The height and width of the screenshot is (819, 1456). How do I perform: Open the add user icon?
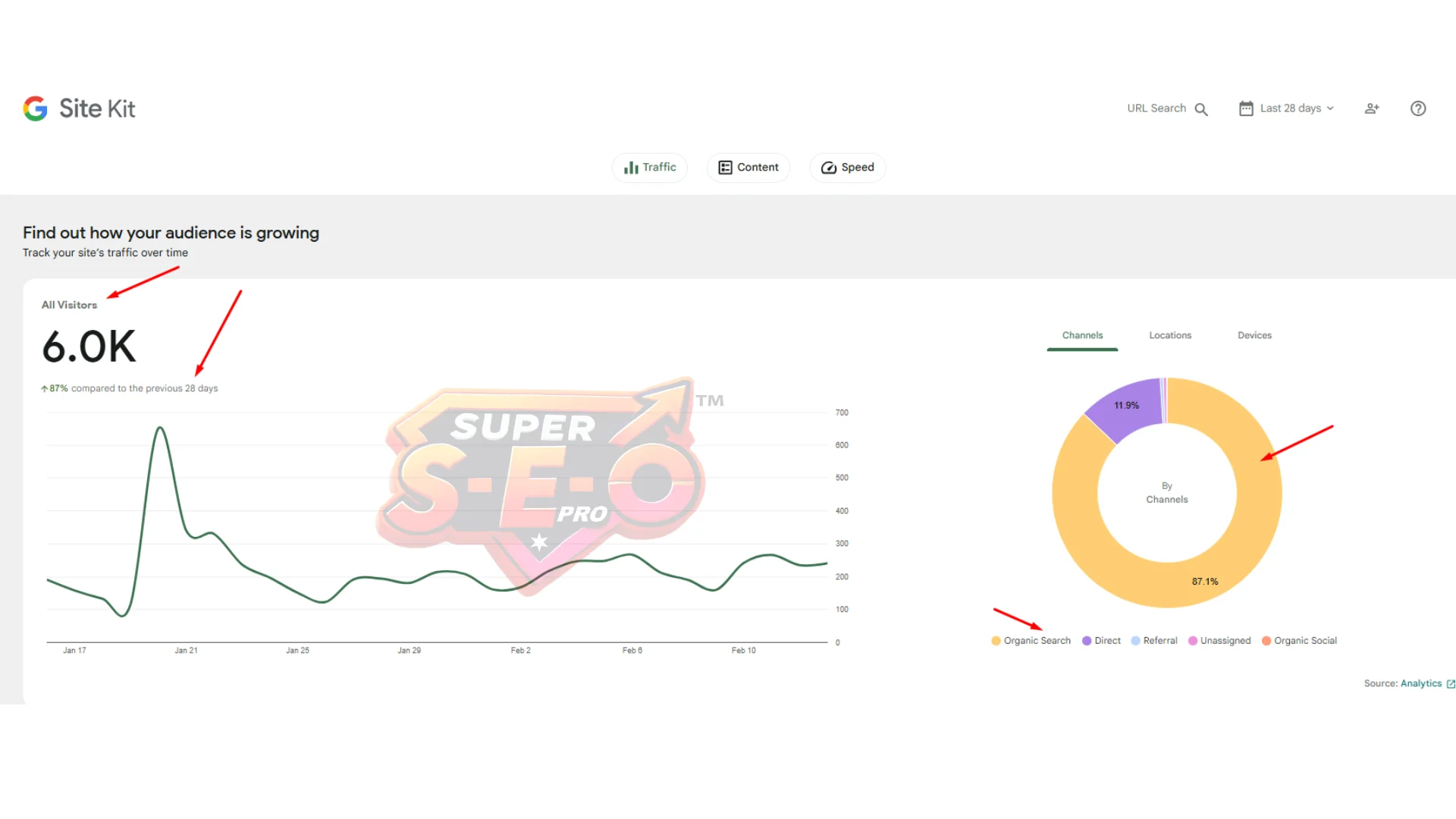pos(1372,108)
